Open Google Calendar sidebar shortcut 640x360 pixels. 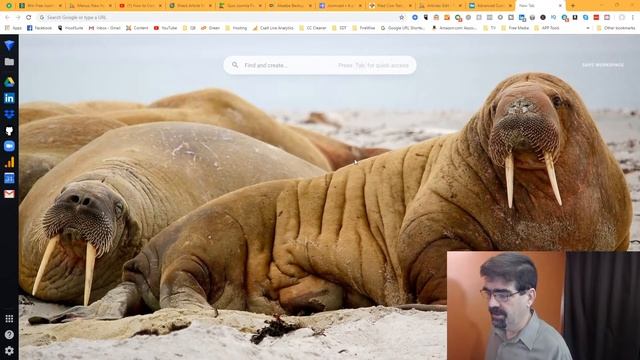point(9,178)
